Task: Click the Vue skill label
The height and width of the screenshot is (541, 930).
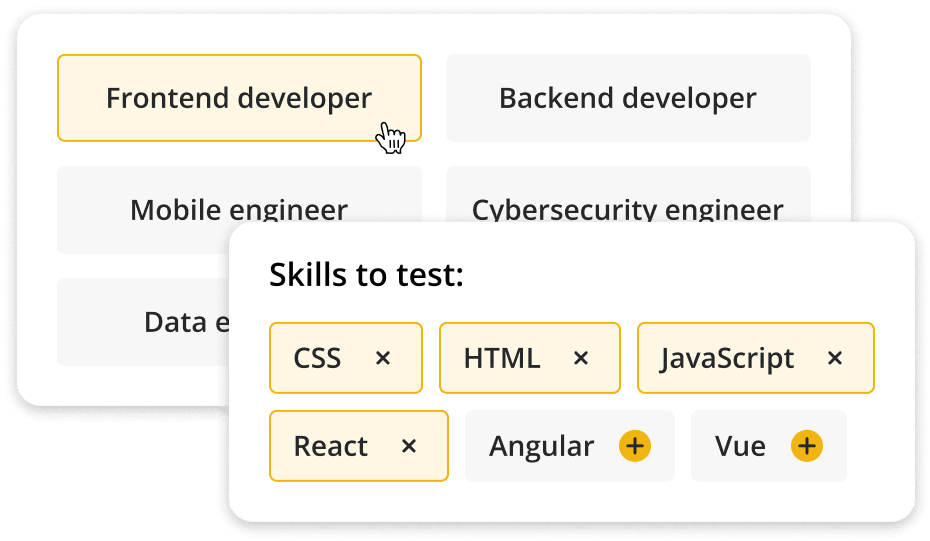Action: [740, 446]
